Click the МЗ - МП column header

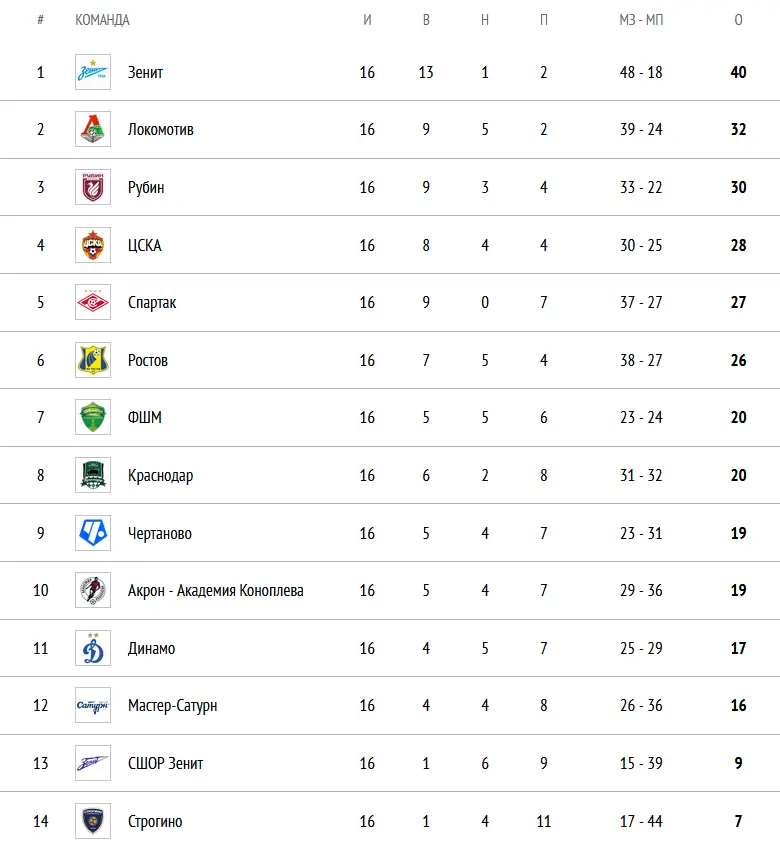[641, 20]
